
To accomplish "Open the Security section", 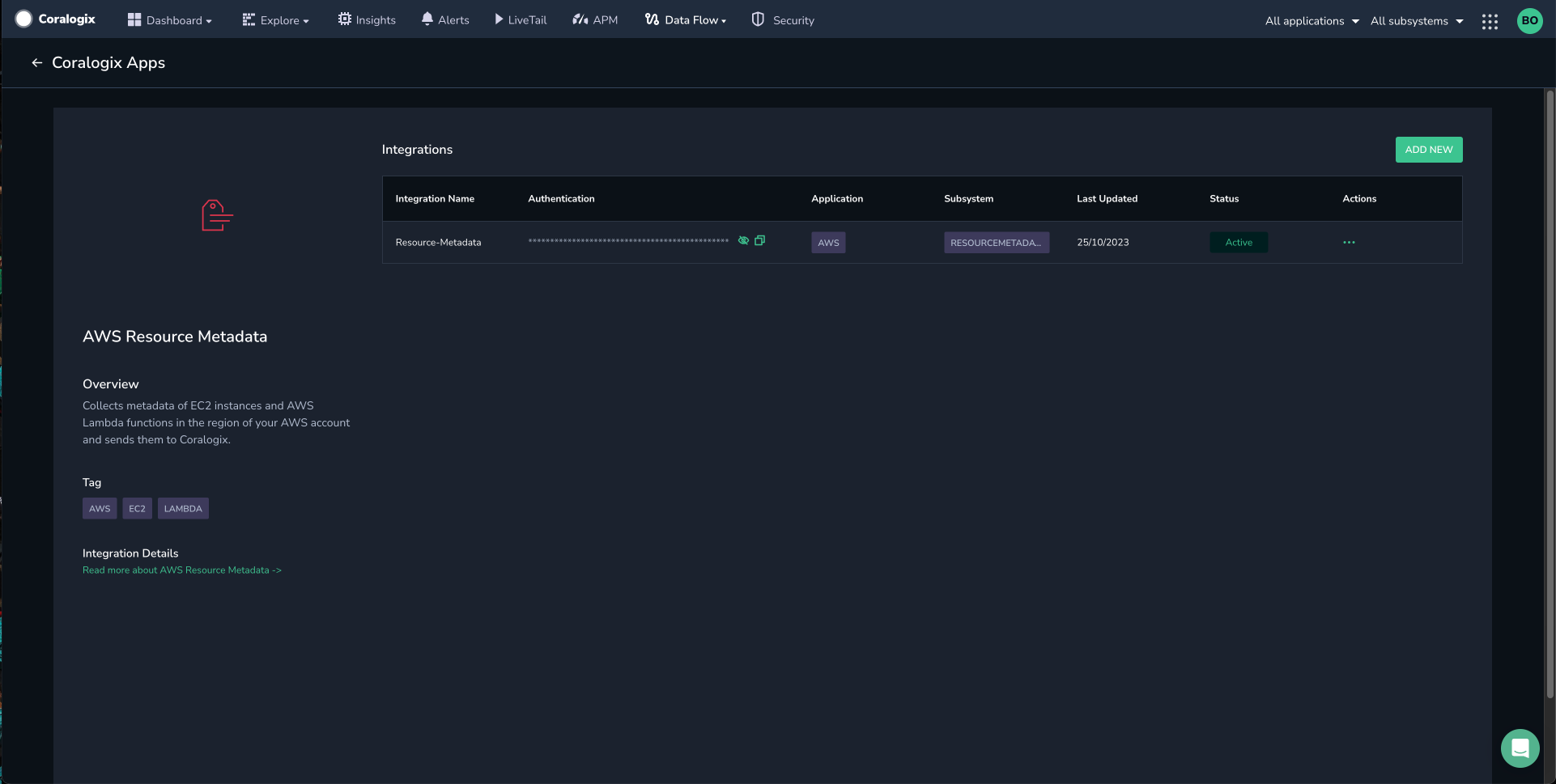I will pyautogui.click(x=783, y=20).
